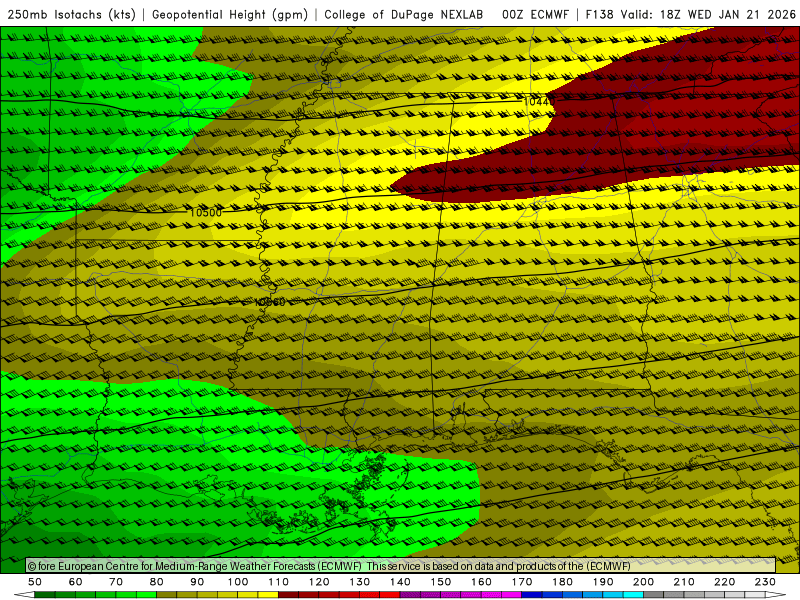Click the '130' color scale label
This screenshot has width=800, height=600.
[360, 582]
